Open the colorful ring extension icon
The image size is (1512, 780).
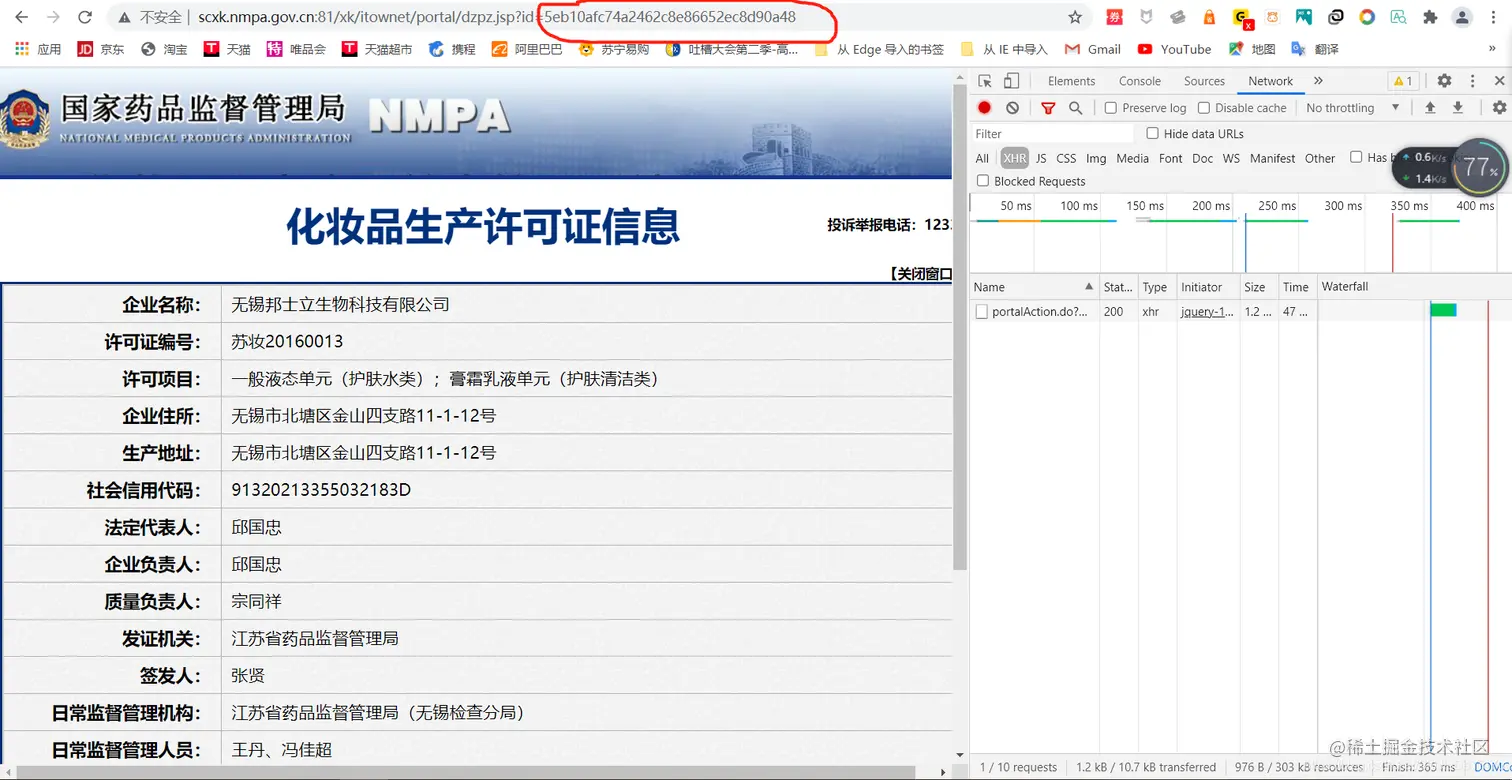coord(1367,17)
